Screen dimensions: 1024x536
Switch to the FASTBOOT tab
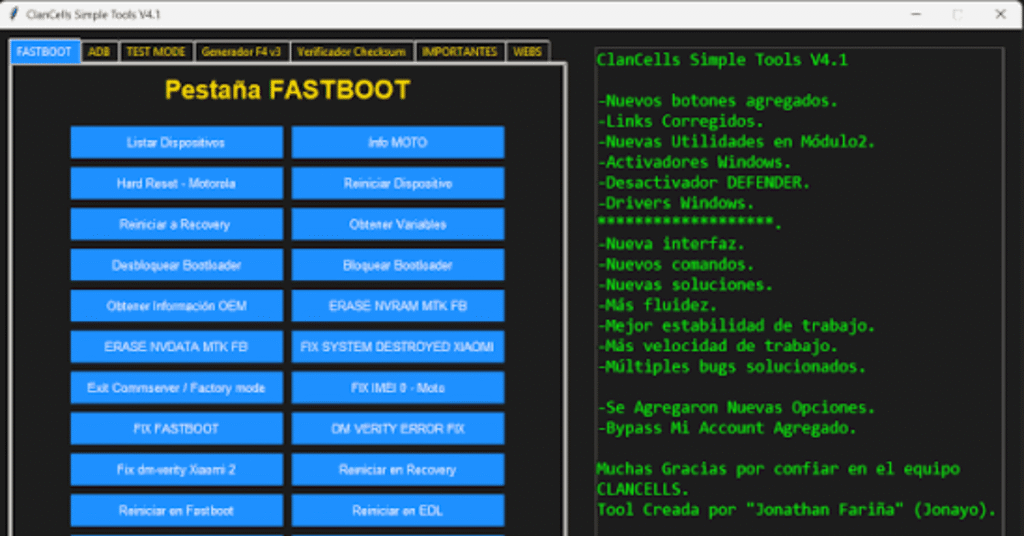[x=44, y=52]
